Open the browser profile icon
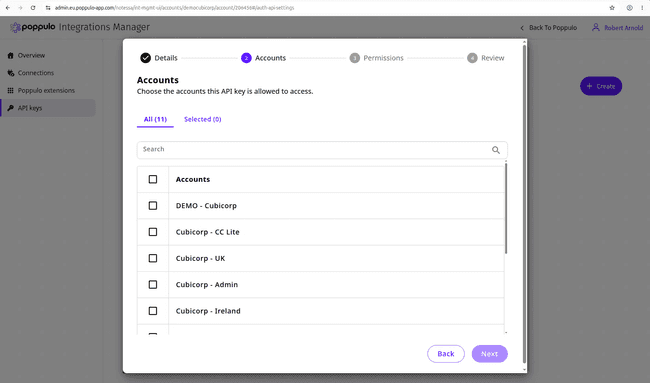Screen dimensions: 650x383 (x=629, y=7)
